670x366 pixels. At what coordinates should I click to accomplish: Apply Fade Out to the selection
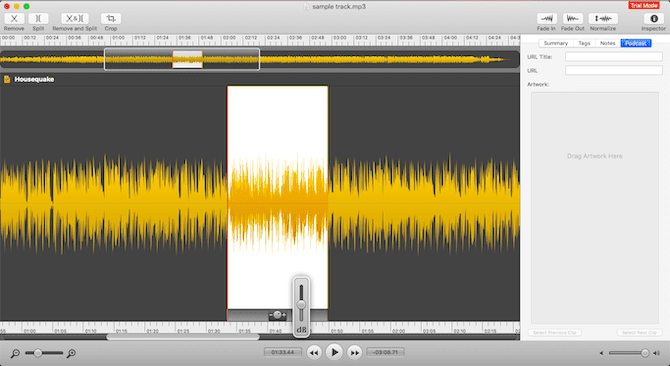coord(573,18)
